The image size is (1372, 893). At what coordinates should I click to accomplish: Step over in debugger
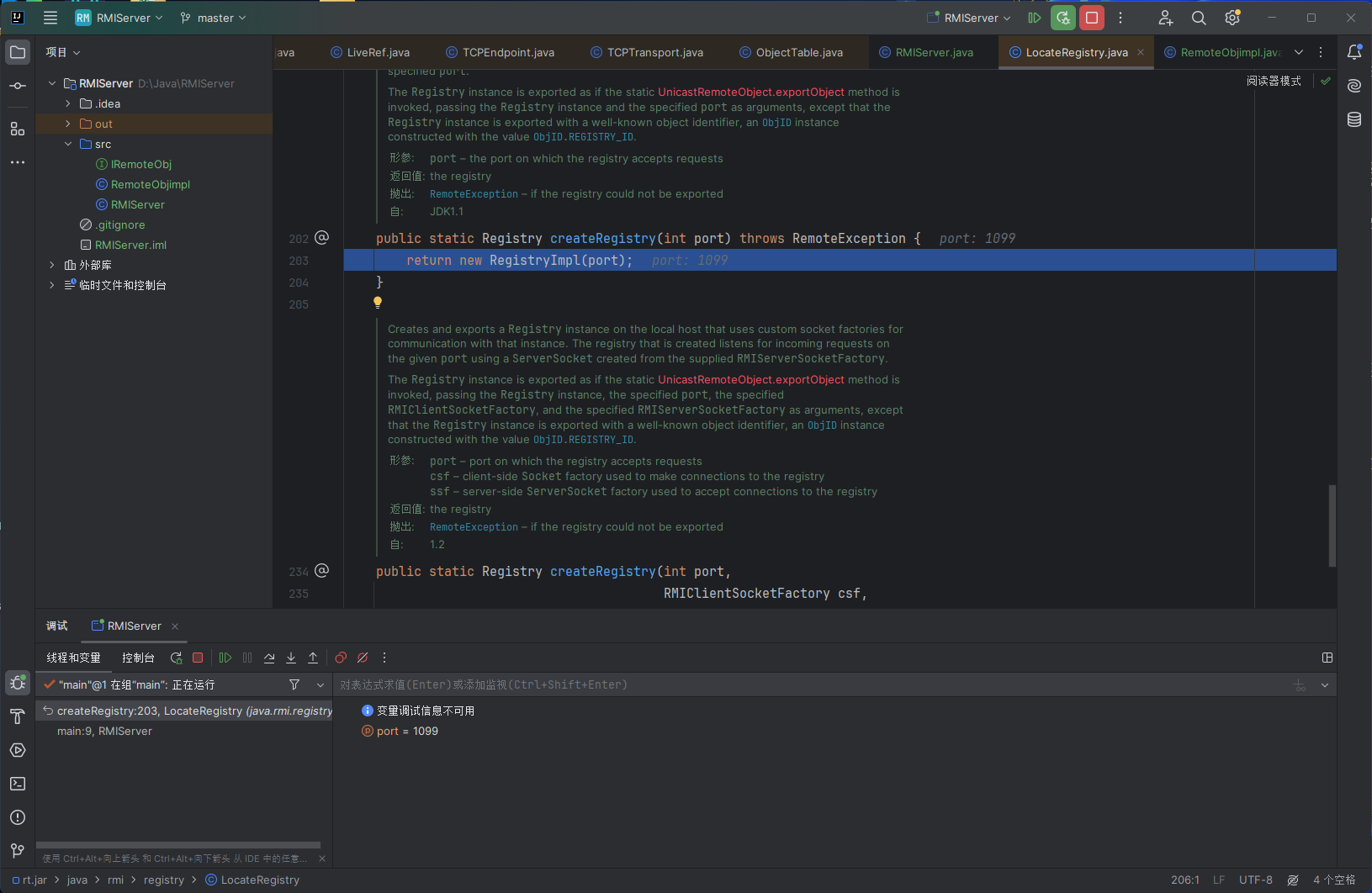pos(269,658)
